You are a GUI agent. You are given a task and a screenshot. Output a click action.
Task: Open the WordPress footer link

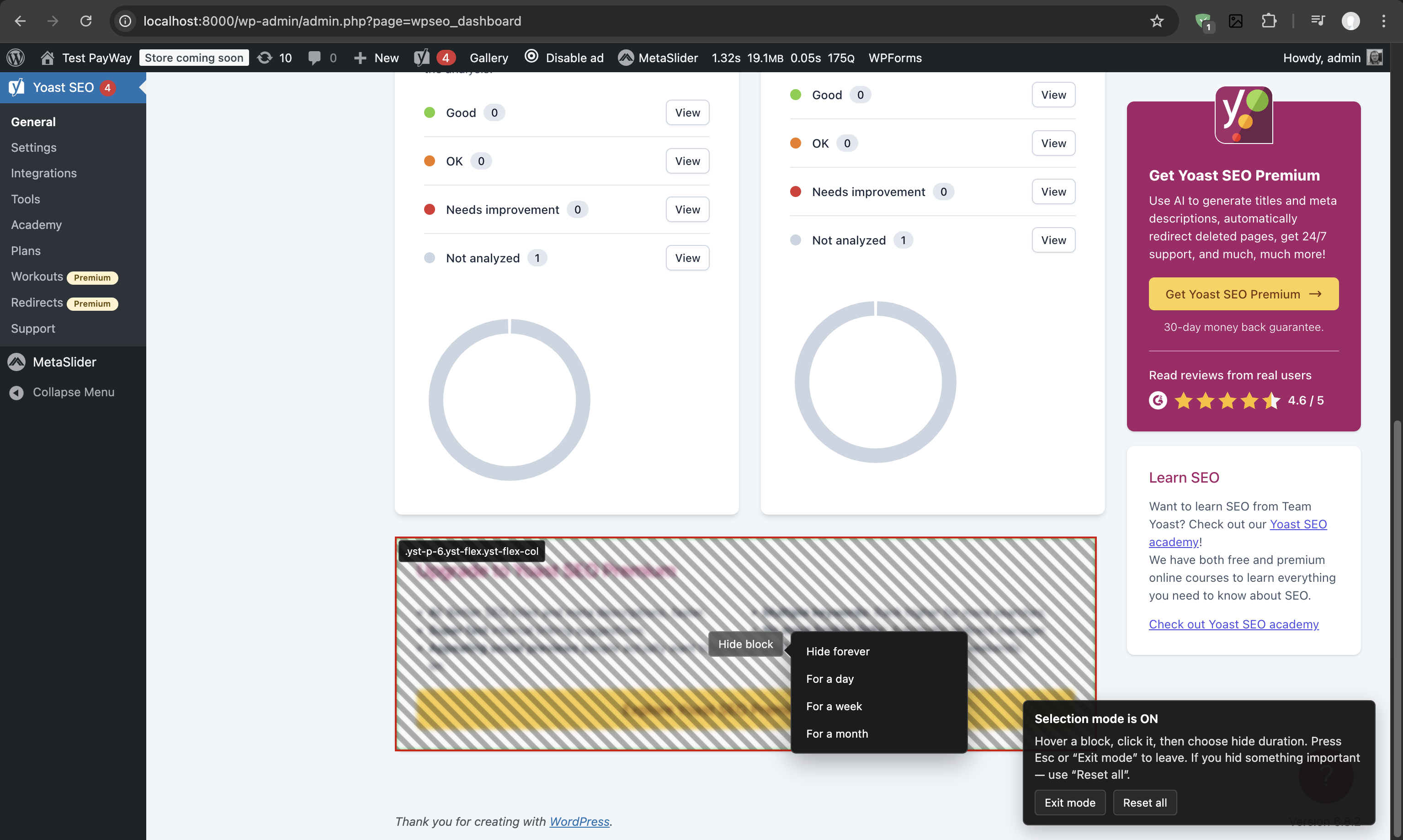(579, 821)
